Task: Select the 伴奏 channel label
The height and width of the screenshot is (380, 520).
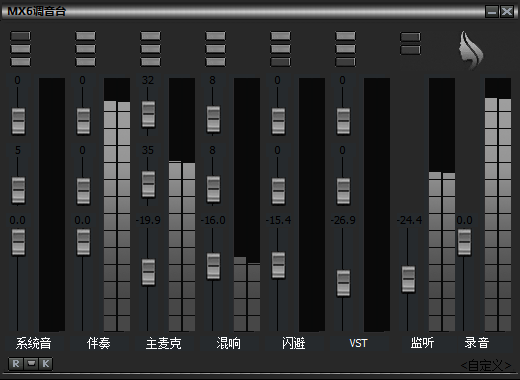Action: (98, 343)
